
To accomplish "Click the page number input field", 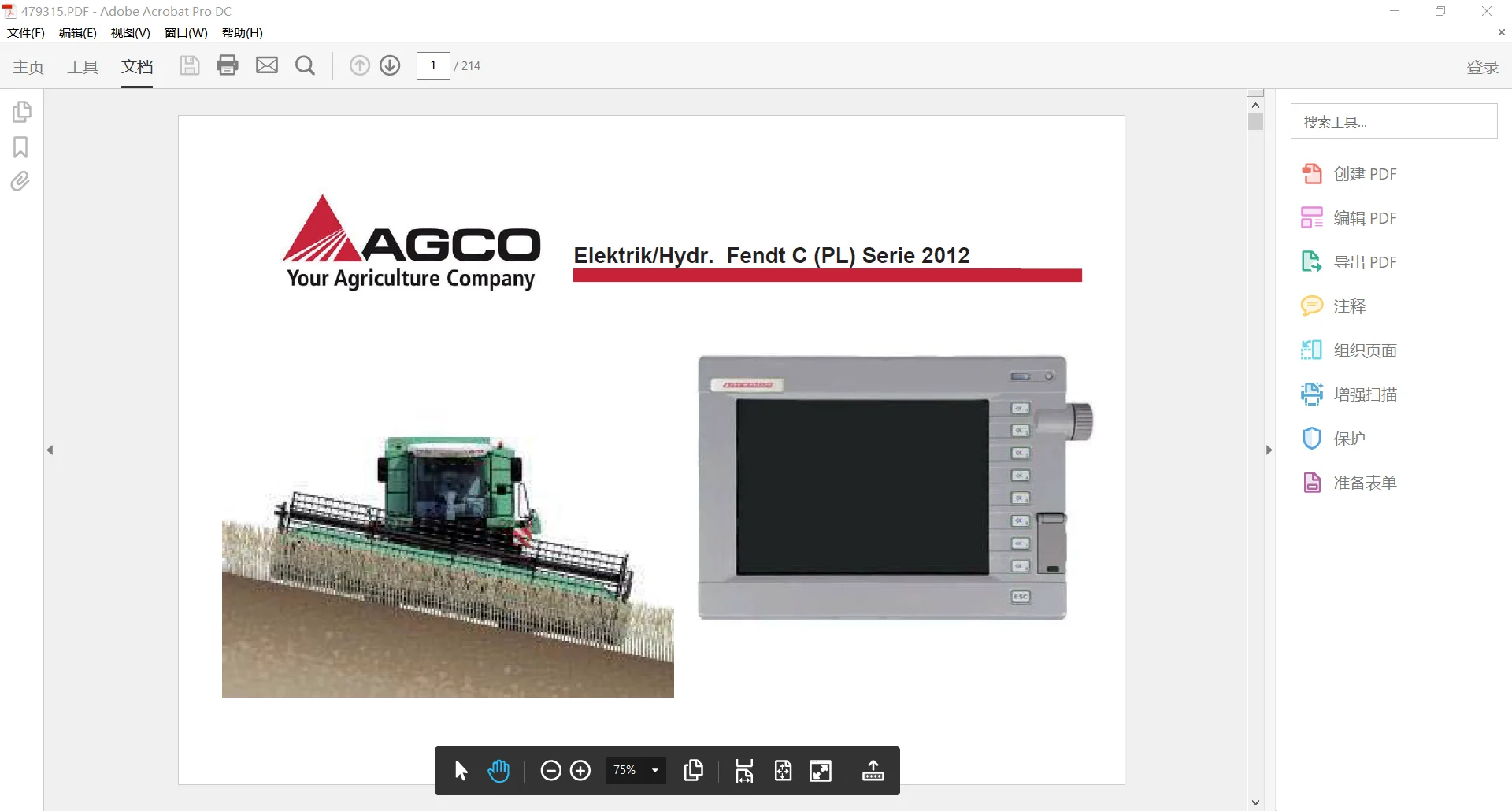I will (433, 65).
